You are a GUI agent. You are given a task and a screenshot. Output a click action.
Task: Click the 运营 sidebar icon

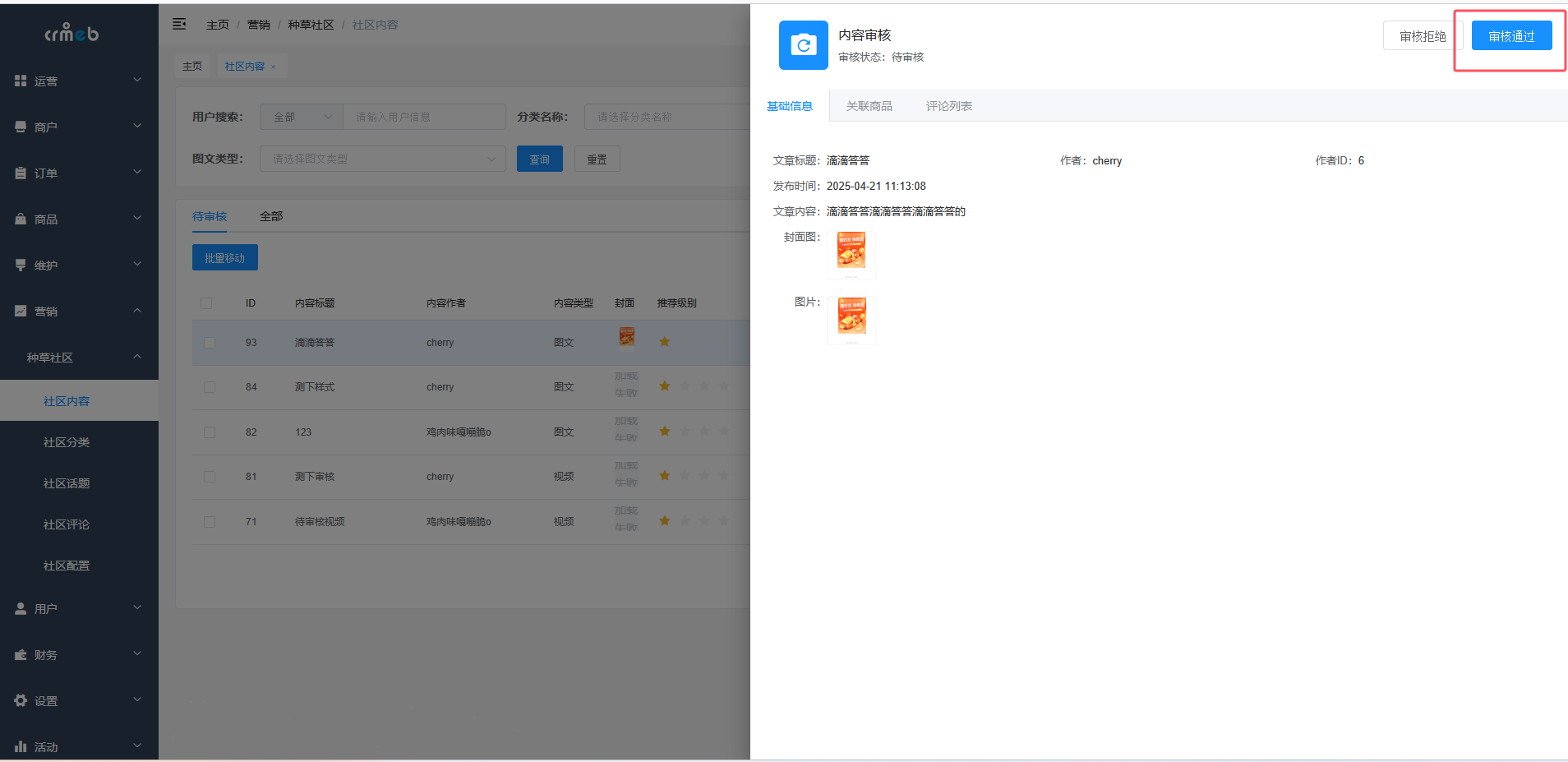click(x=21, y=81)
